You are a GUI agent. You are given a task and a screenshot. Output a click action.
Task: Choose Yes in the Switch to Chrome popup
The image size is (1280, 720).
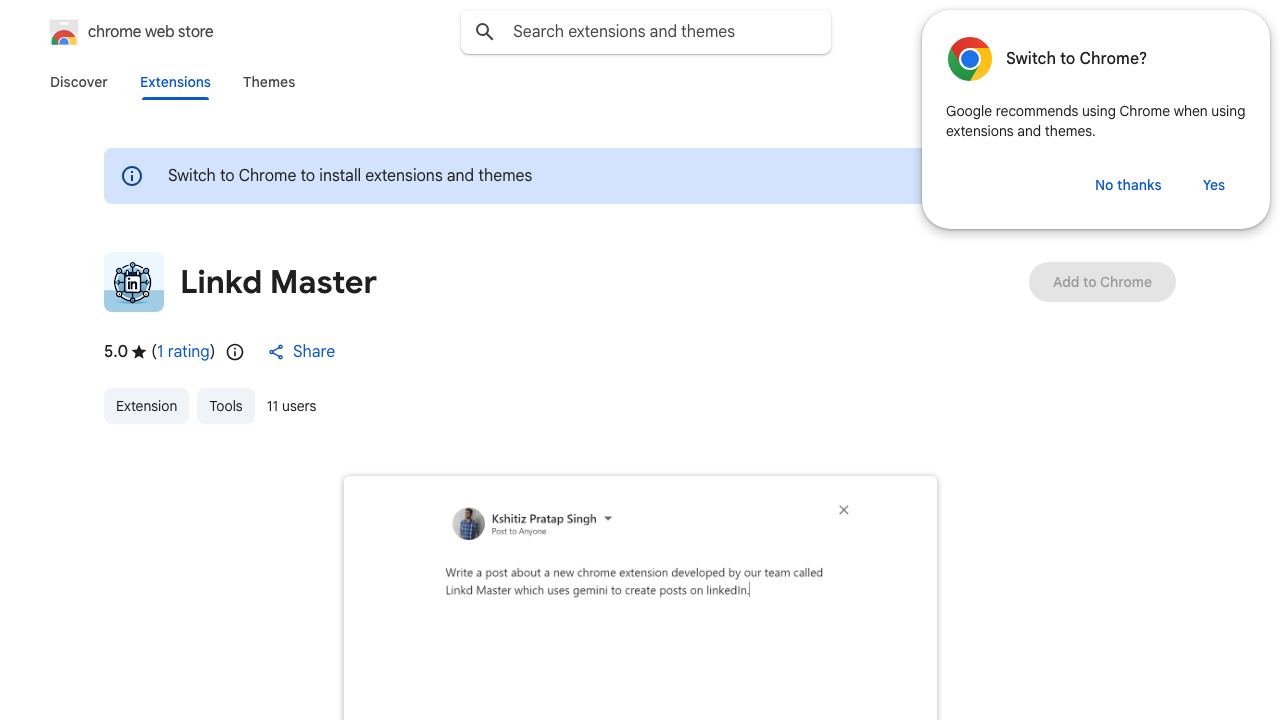pyautogui.click(x=1214, y=185)
